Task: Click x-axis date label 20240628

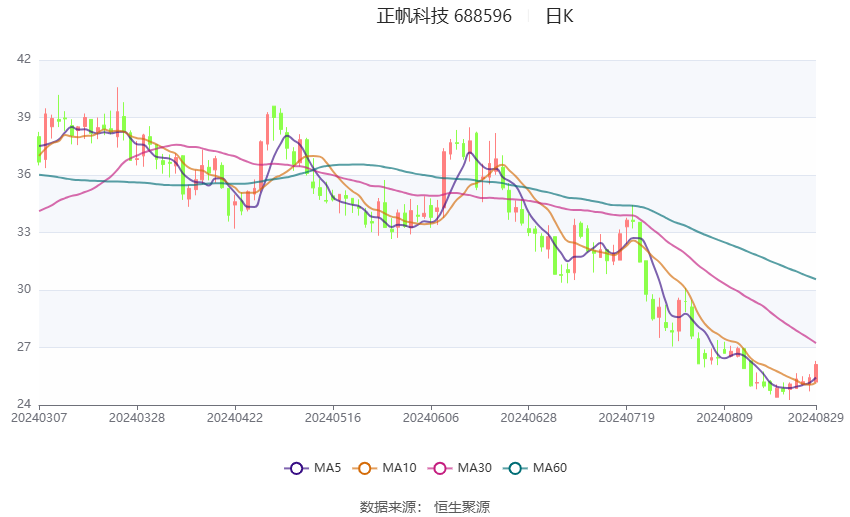Action: pos(529,418)
